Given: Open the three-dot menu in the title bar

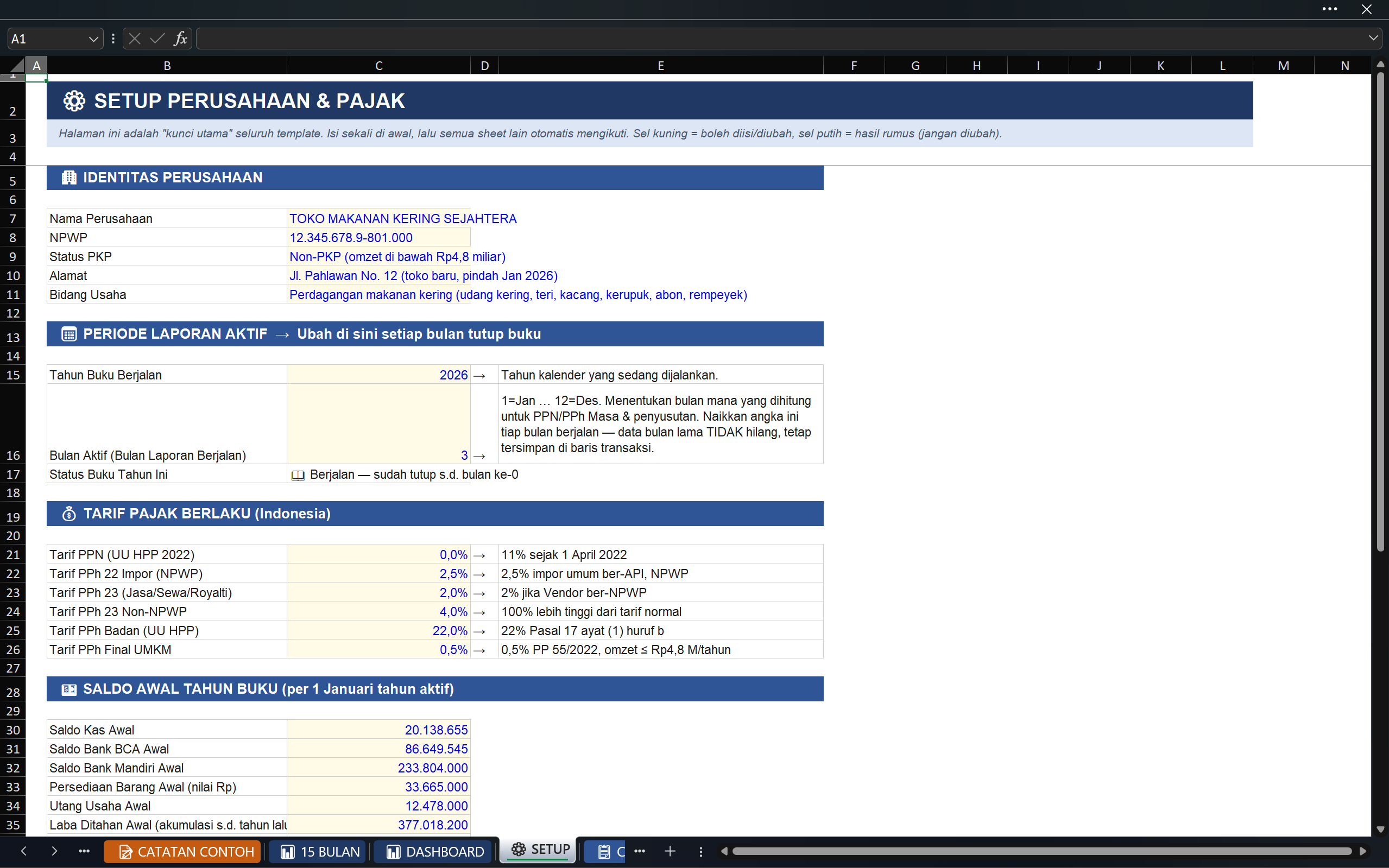Looking at the screenshot, I should (1330, 9).
